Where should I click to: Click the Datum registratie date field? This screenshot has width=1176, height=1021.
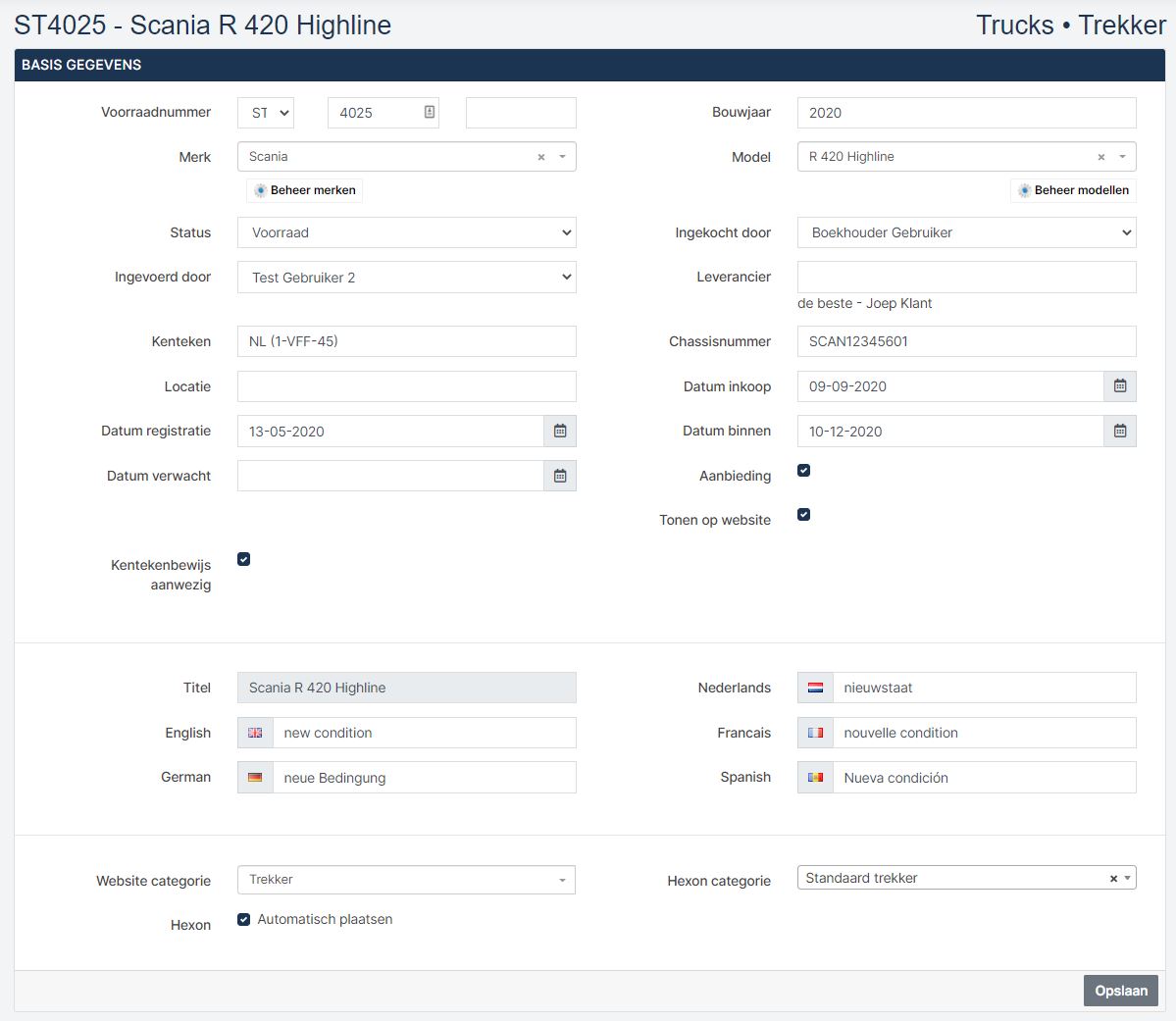click(x=390, y=432)
